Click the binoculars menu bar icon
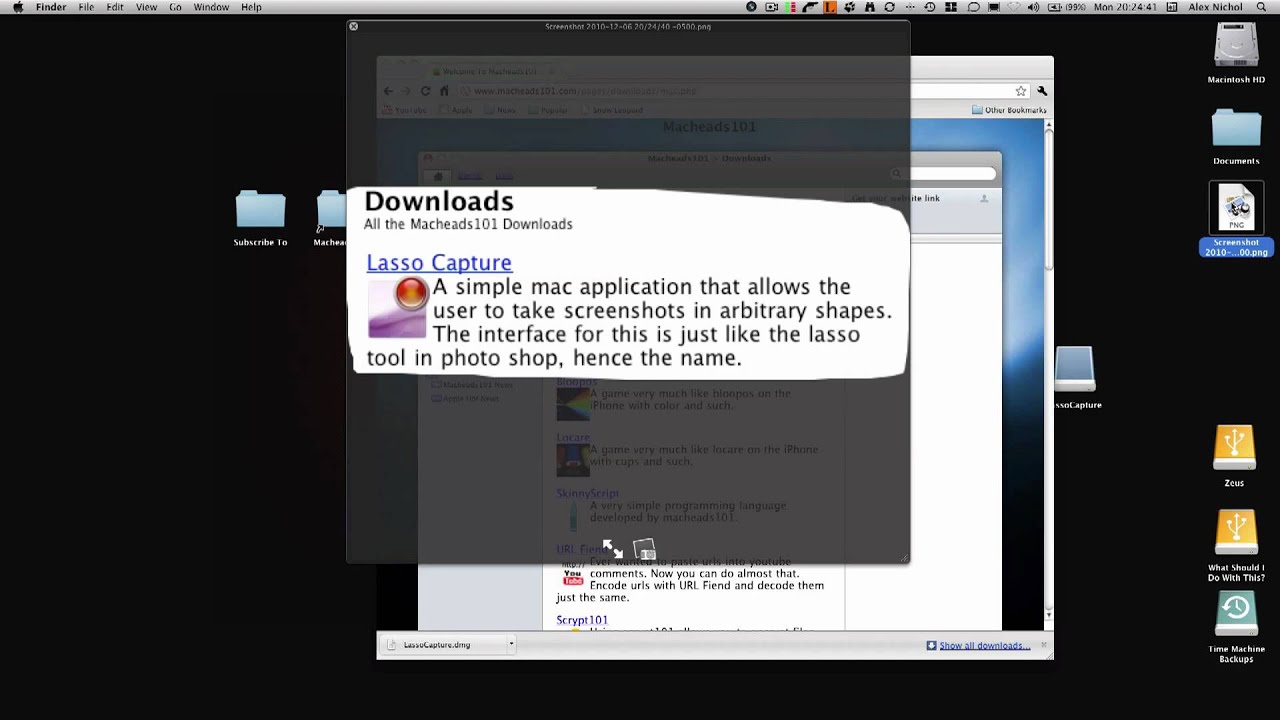The width and height of the screenshot is (1280, 720). (x=869, y=7)
